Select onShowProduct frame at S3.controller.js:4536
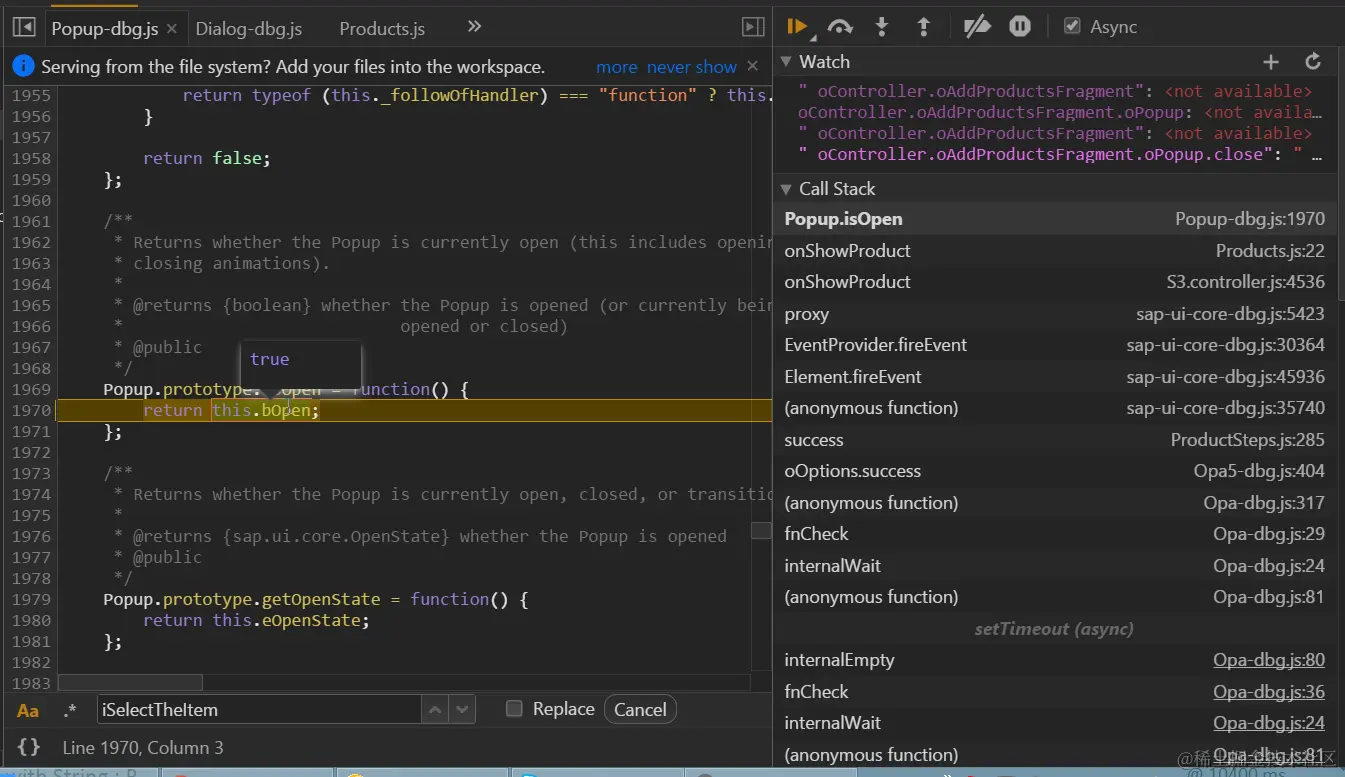 click(x=1055, y=282)
